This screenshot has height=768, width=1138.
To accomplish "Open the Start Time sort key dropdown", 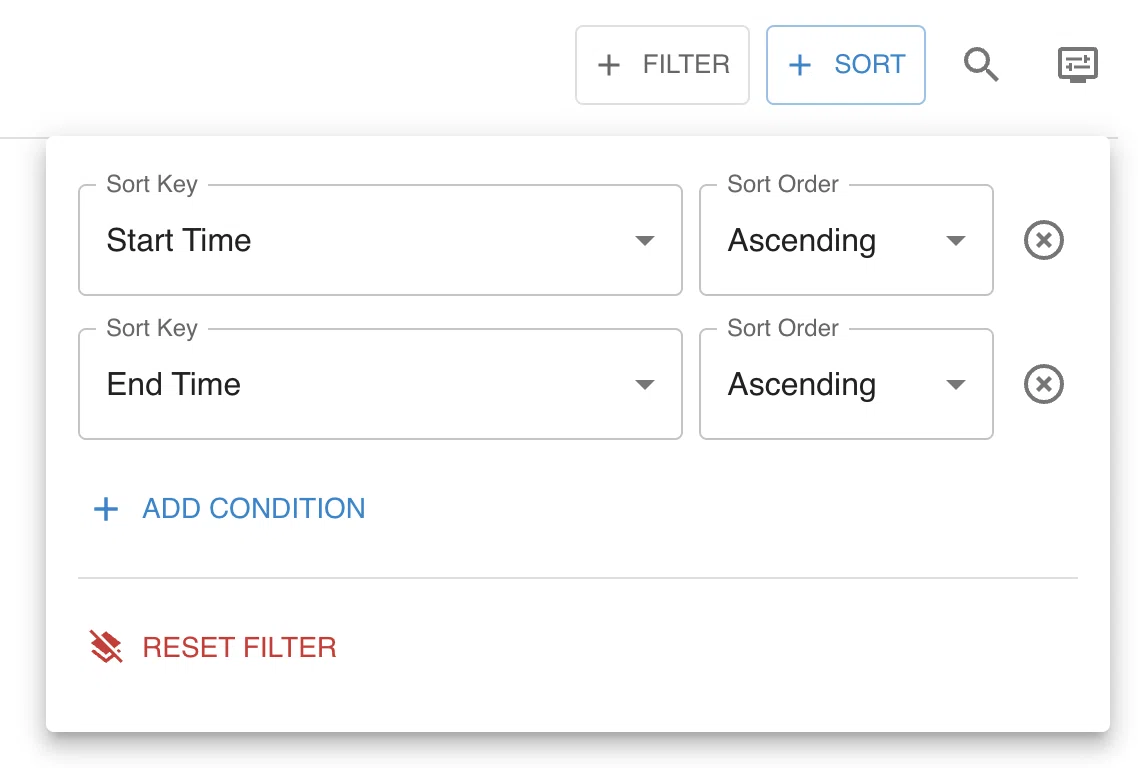I will pos(380,240).
